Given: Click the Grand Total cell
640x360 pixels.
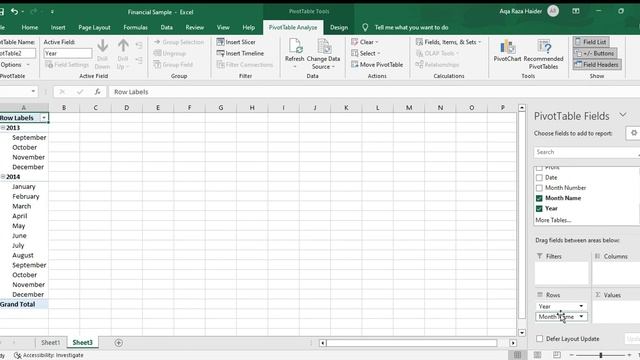Looking at the screenshot, I should pyautogui.click(x=24, y=304).
